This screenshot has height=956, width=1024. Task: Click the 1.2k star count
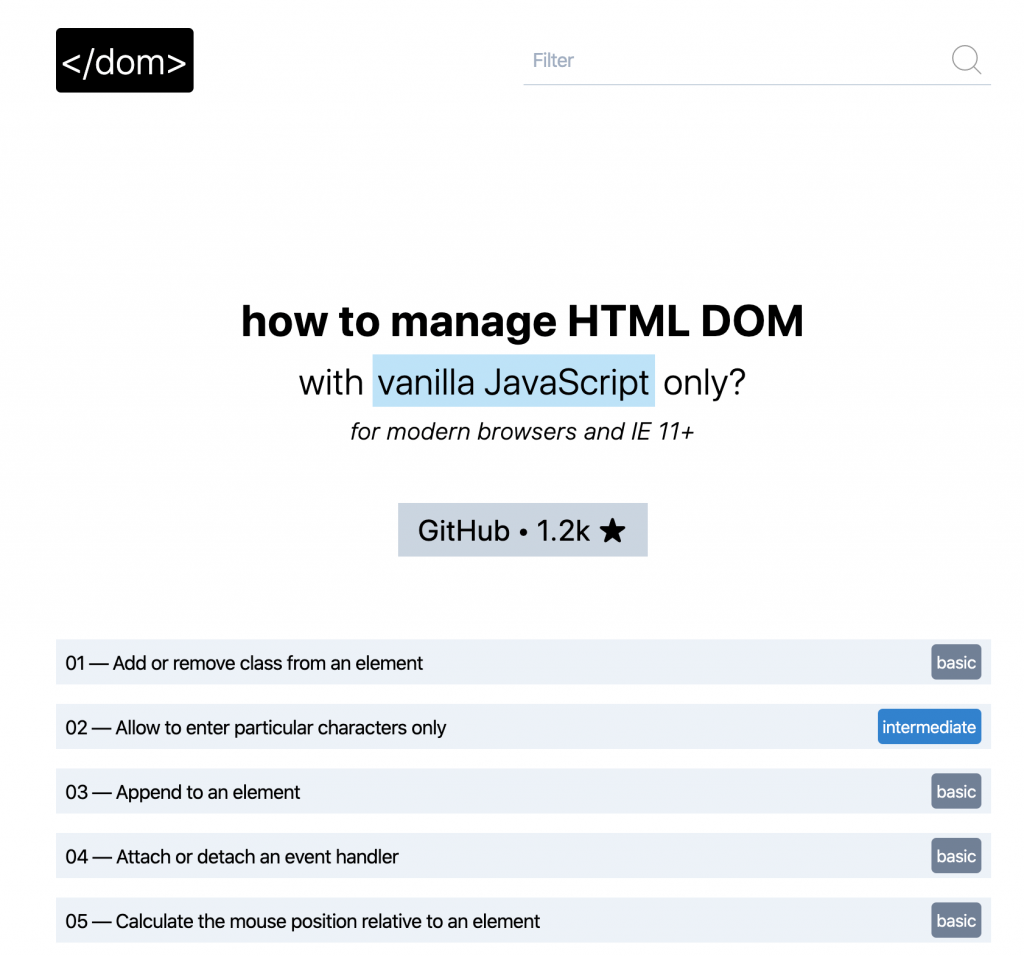click(x=563, y=531)
